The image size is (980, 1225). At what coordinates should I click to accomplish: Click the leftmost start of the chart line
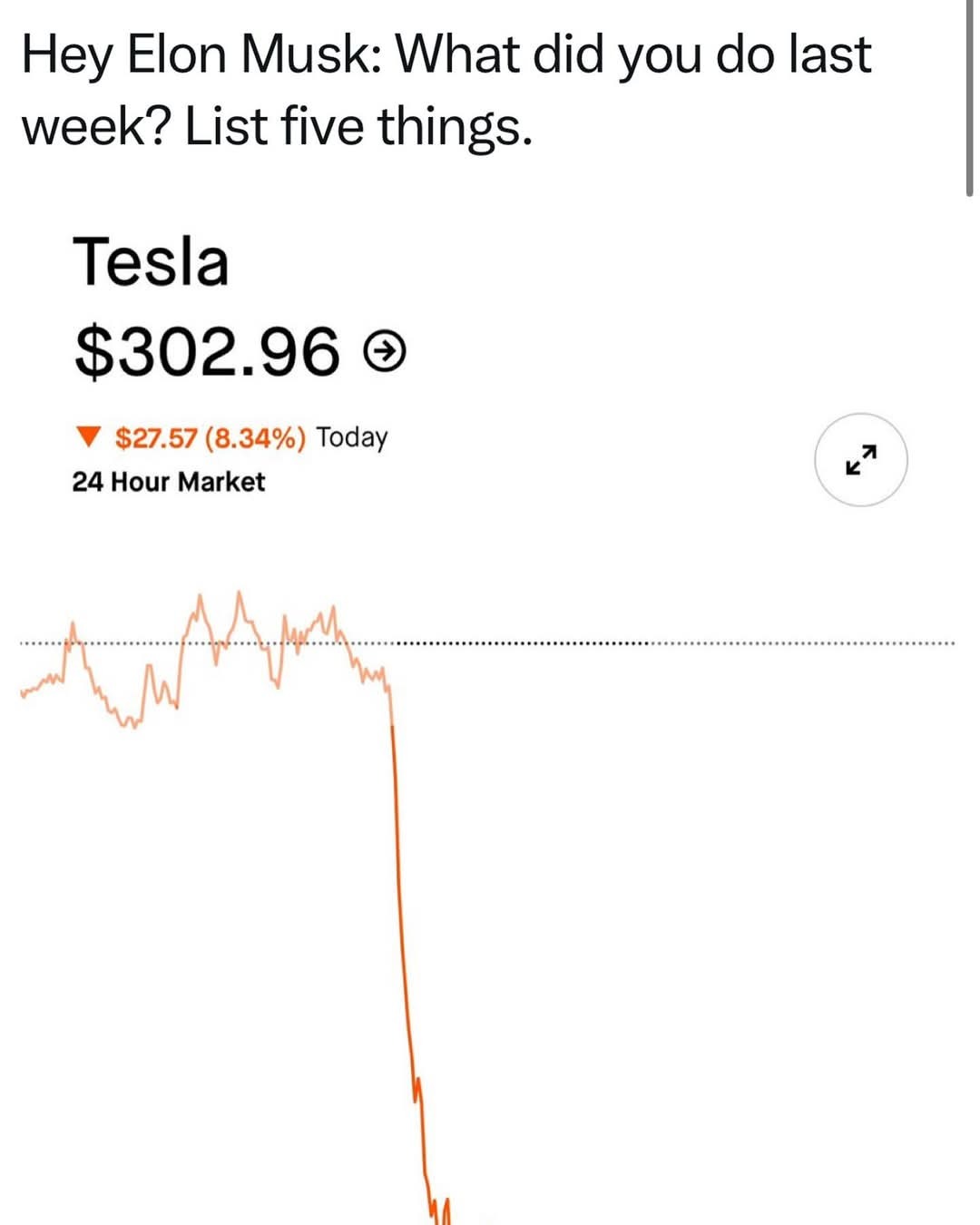coord(22,694)
